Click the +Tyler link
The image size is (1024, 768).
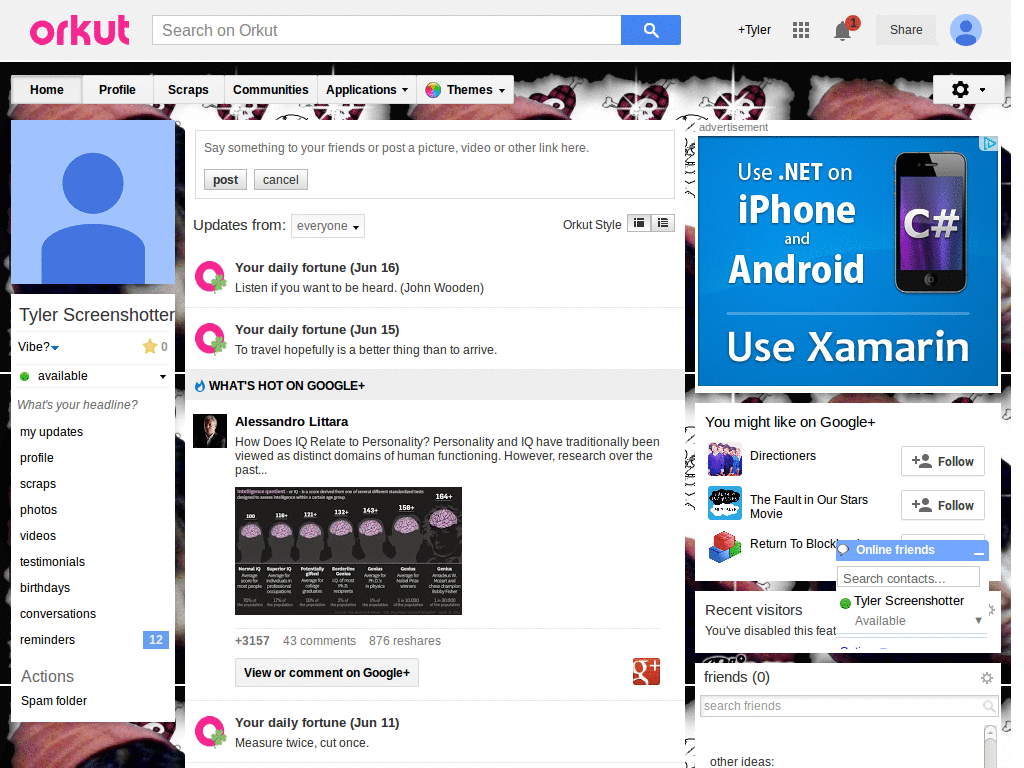coord(754,30)
